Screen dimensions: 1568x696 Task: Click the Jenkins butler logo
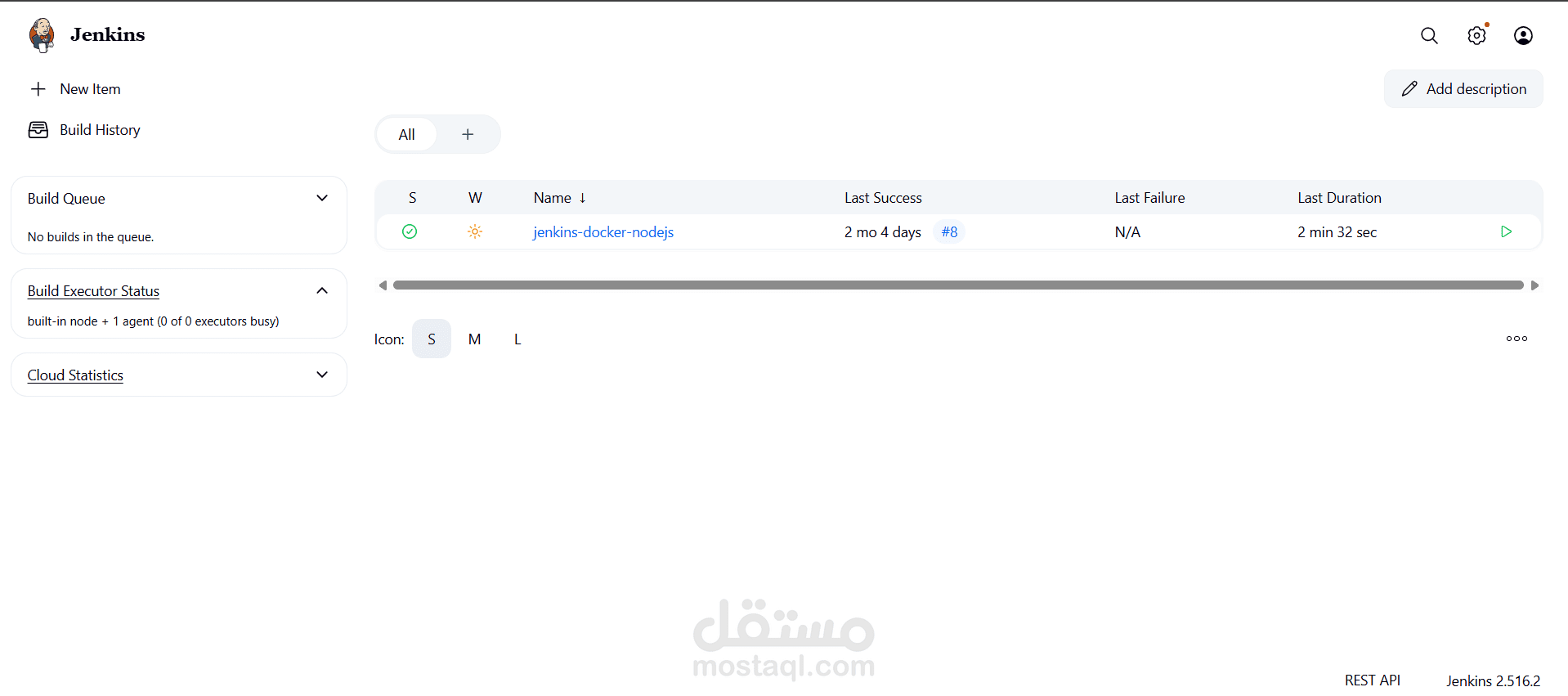[42, 35]
